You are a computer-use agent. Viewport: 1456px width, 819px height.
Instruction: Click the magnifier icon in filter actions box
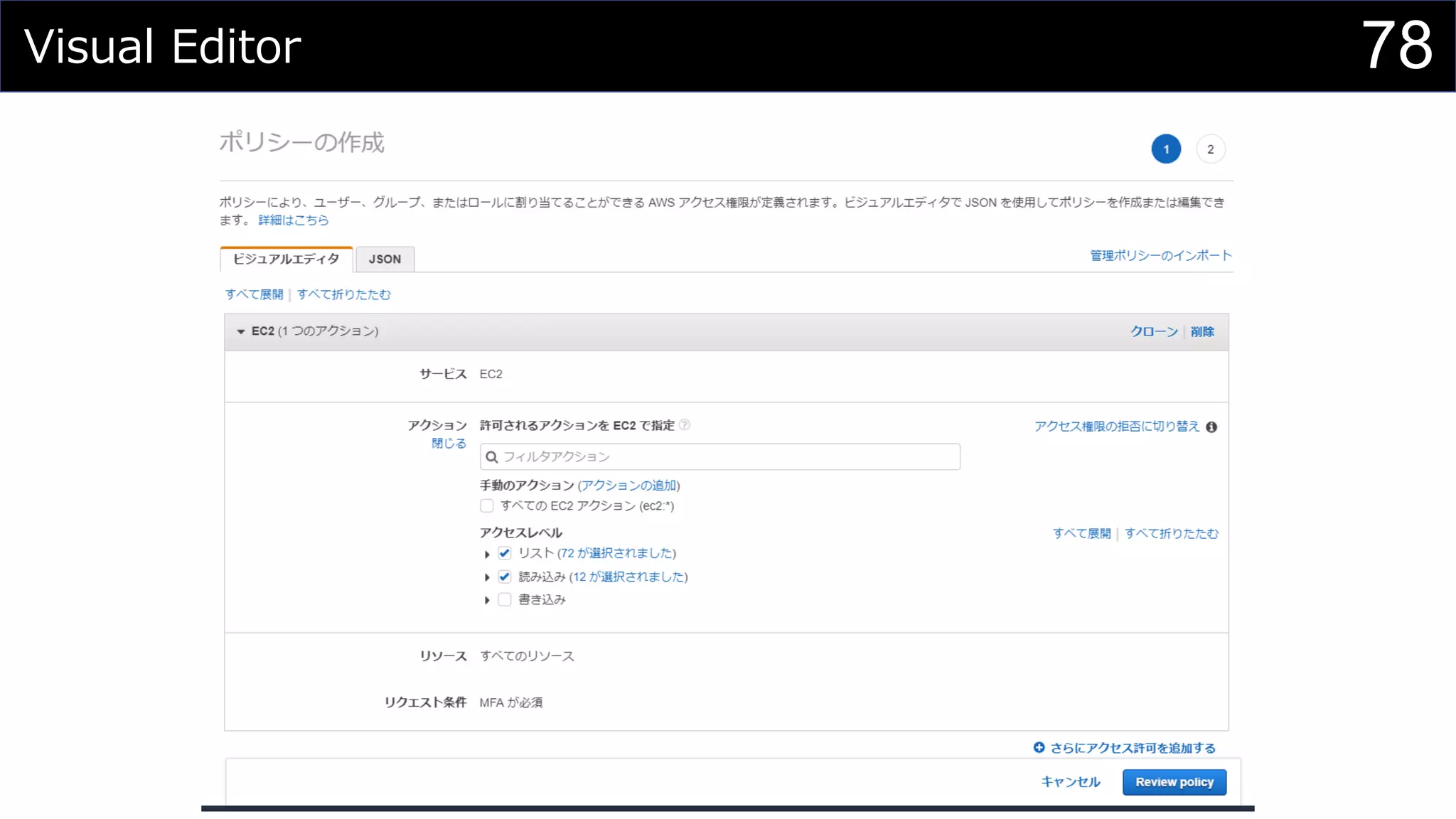pos(492,457)
